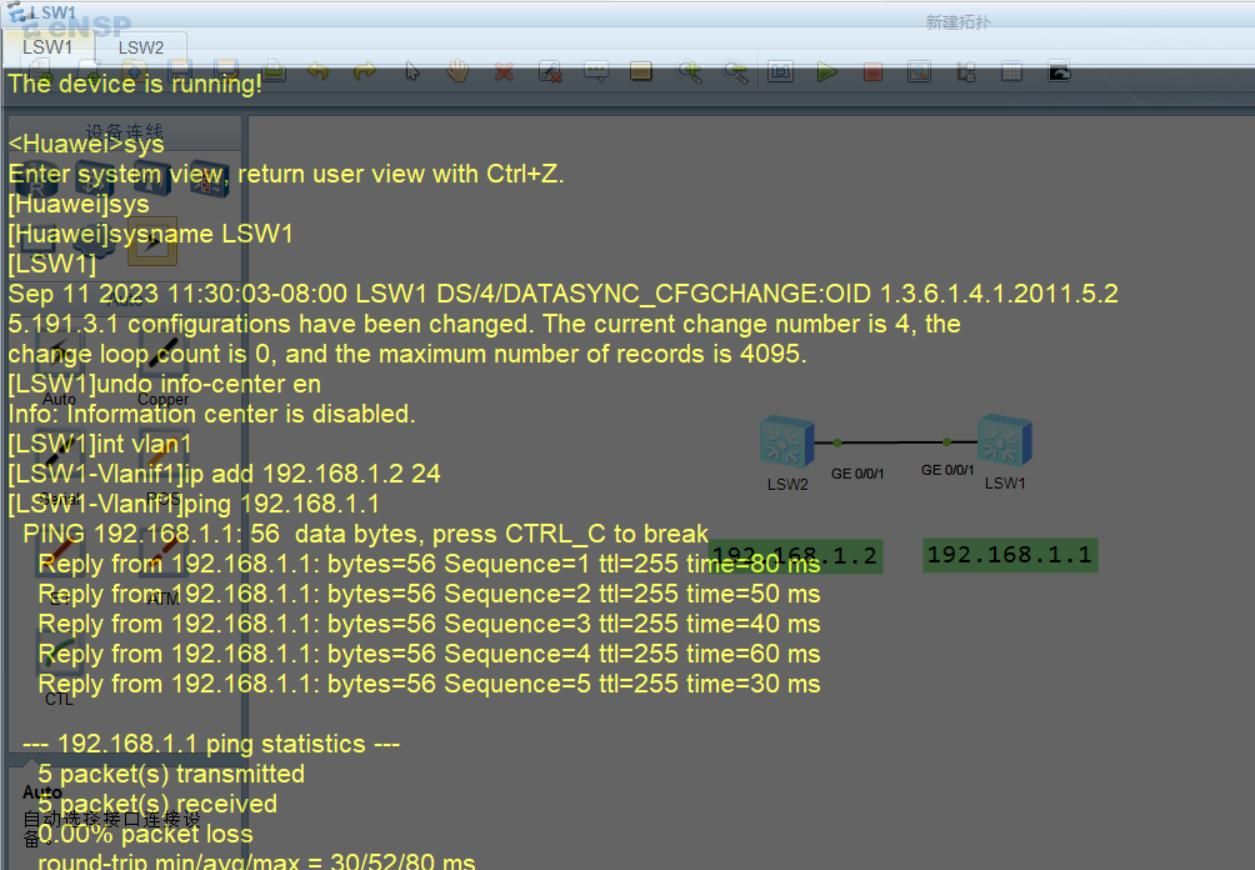
Task: Click the highlighted connection category icon
Action: 152,241
